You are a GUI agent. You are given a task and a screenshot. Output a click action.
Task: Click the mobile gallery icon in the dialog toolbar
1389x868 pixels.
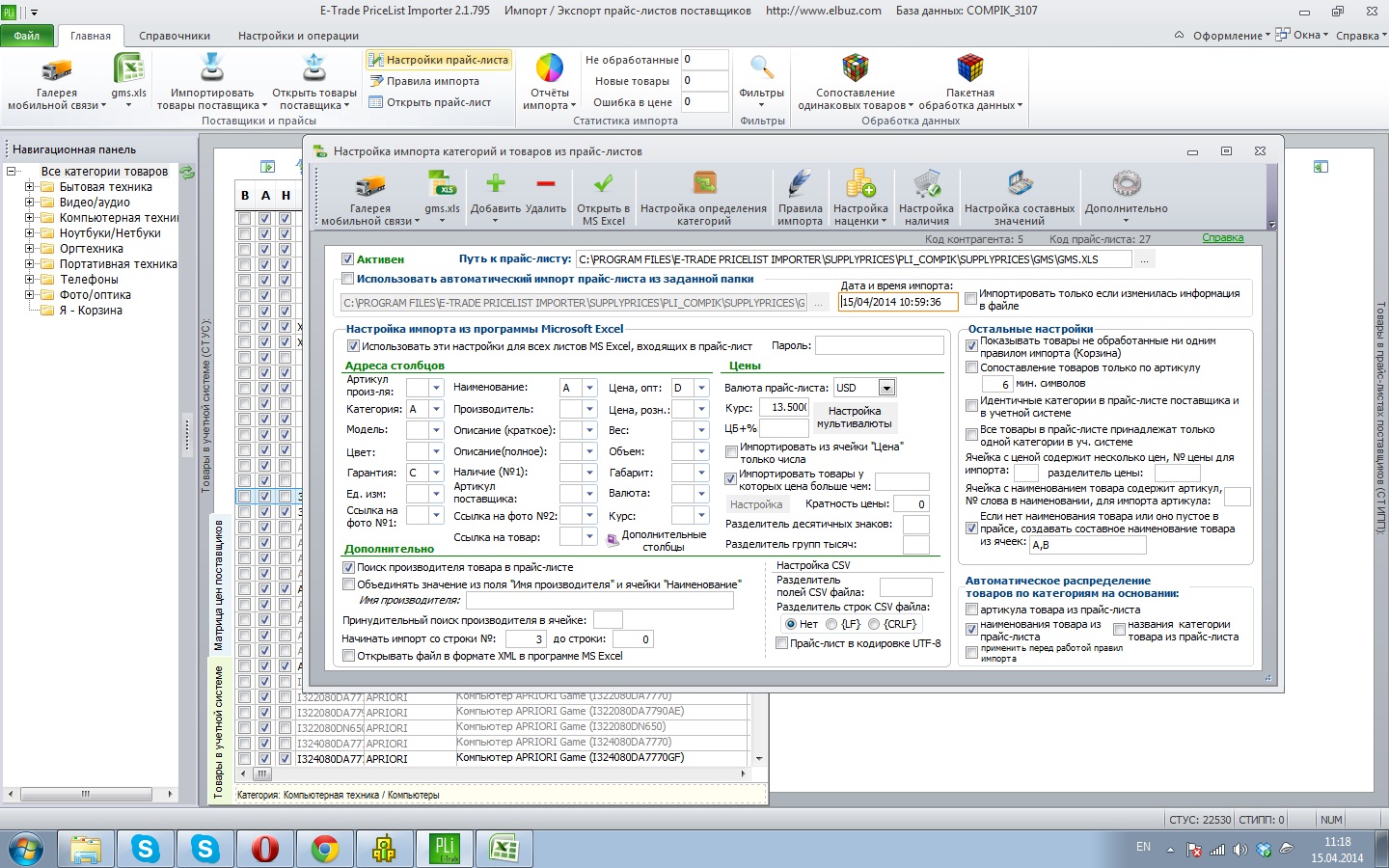pyautogui.click(x=370, y=185)
